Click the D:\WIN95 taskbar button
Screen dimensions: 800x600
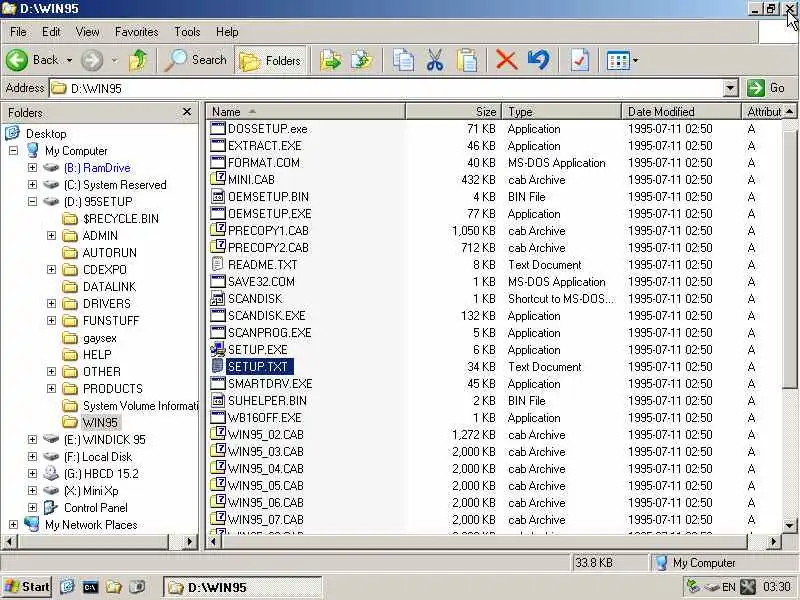point(242,587)
